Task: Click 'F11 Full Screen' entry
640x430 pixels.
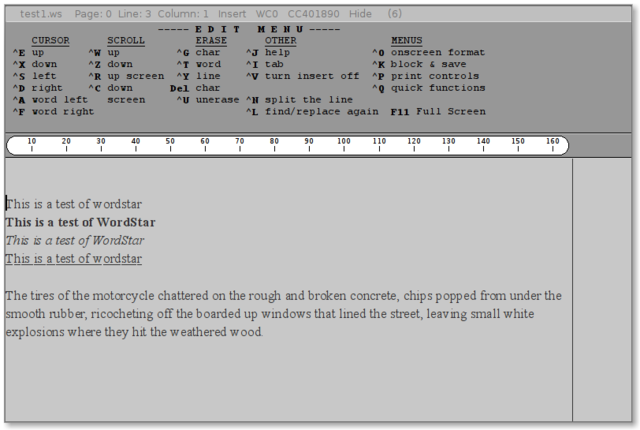Action: click(438, 112)
